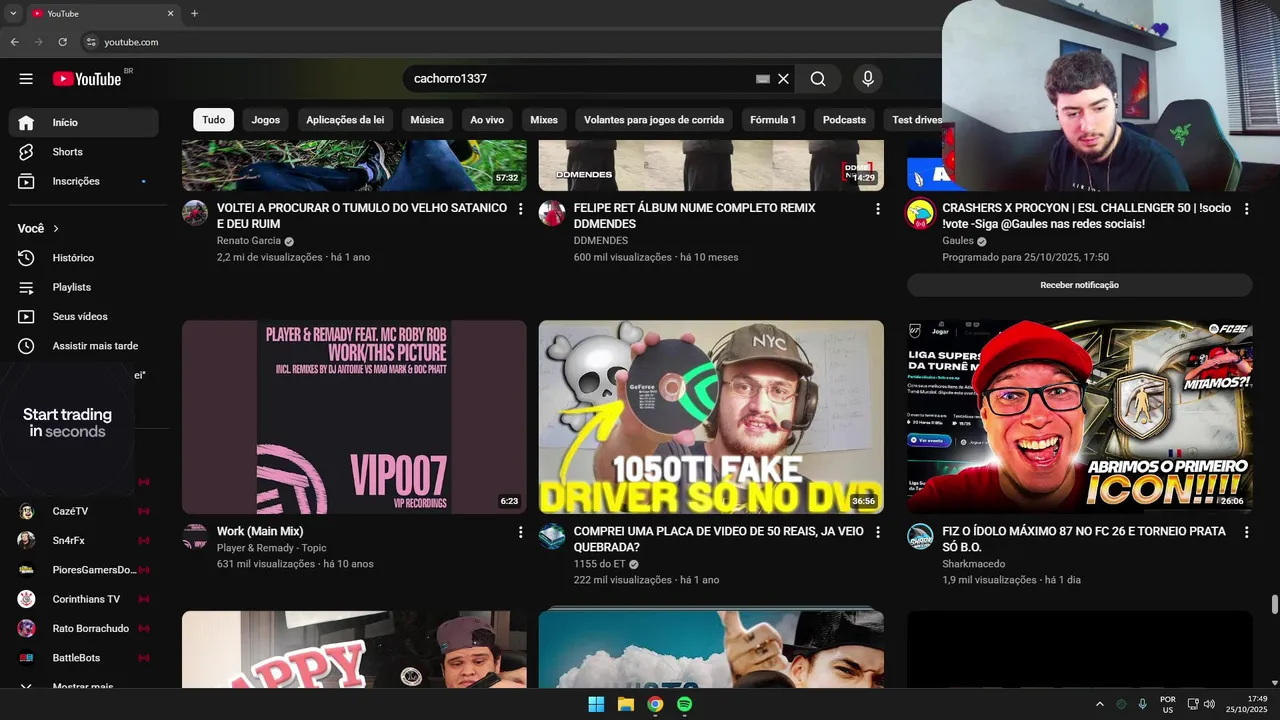
Task: Open the PioresGamersDo channel subscription
Action: point(84,570)
